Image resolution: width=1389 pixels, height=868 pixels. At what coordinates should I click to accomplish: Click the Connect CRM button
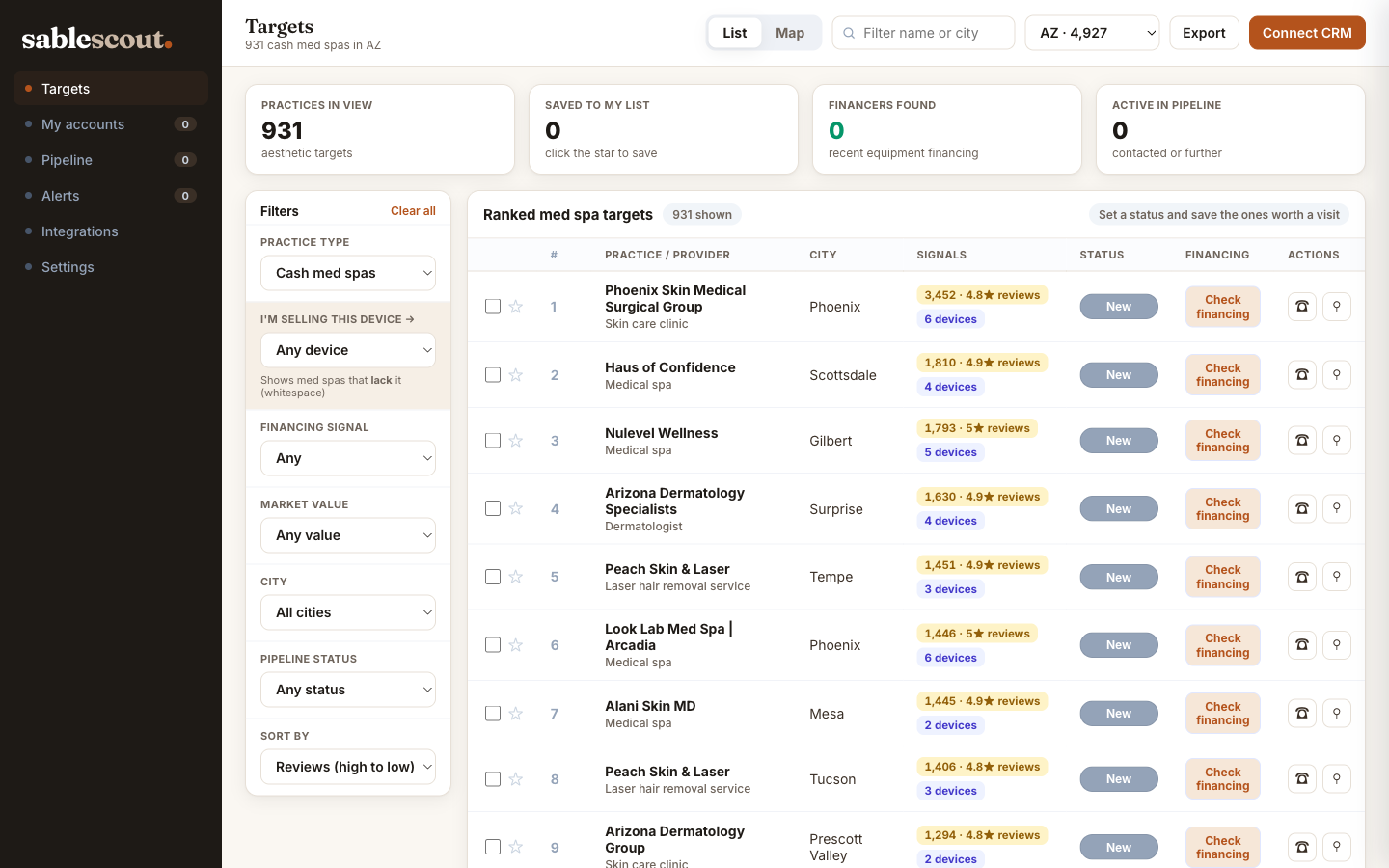[x=1307, y=33]
